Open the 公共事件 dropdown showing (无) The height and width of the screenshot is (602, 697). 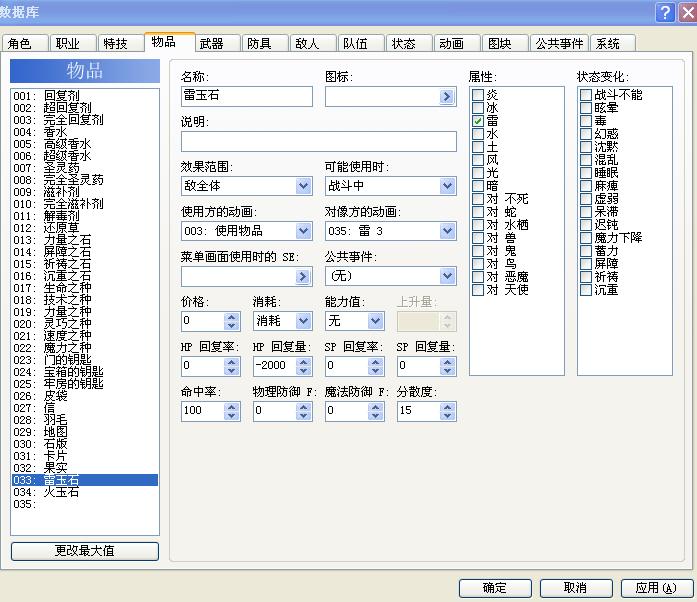(391, 276)
